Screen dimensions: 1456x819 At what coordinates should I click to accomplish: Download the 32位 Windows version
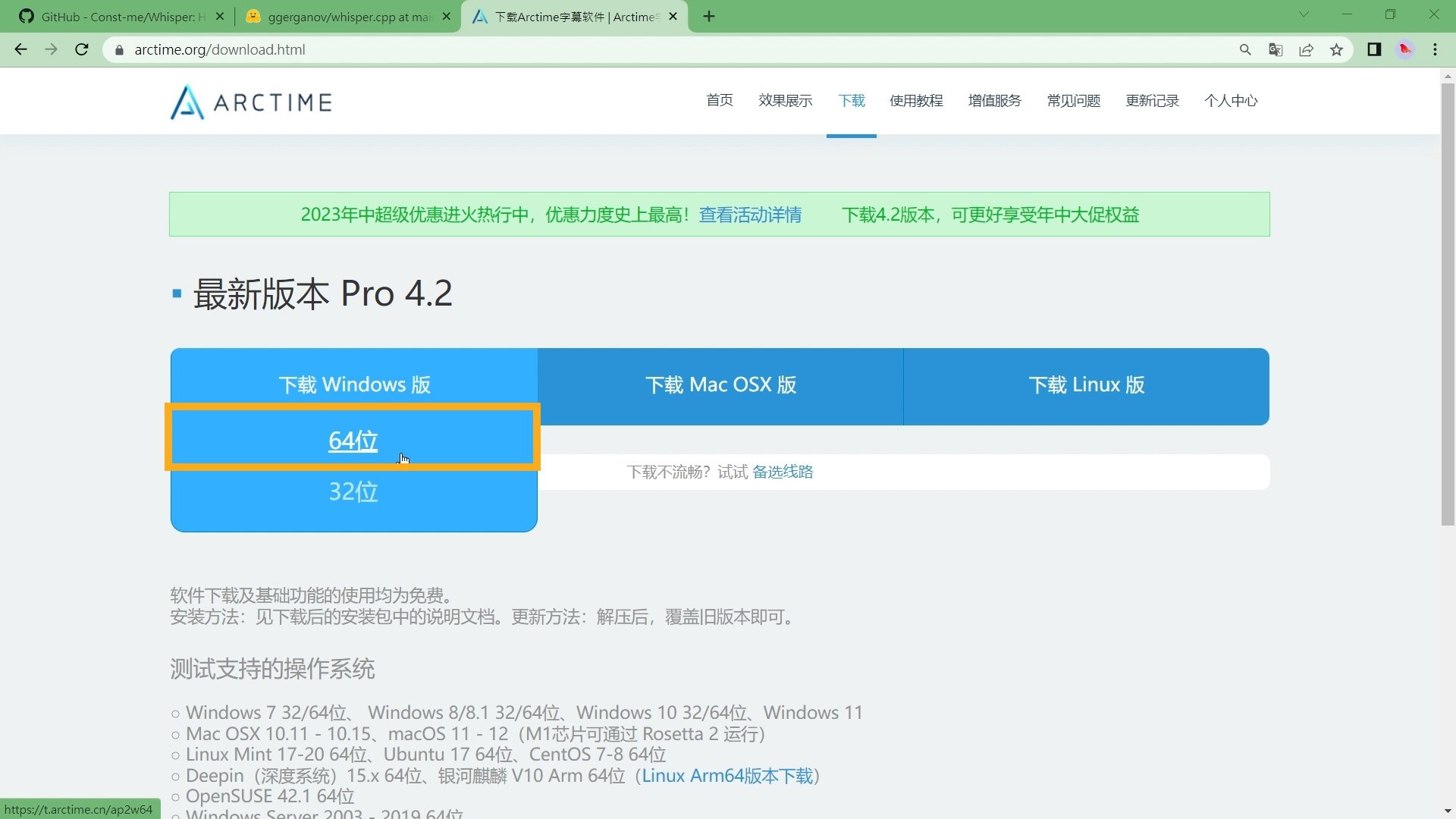tap(353, 491)
